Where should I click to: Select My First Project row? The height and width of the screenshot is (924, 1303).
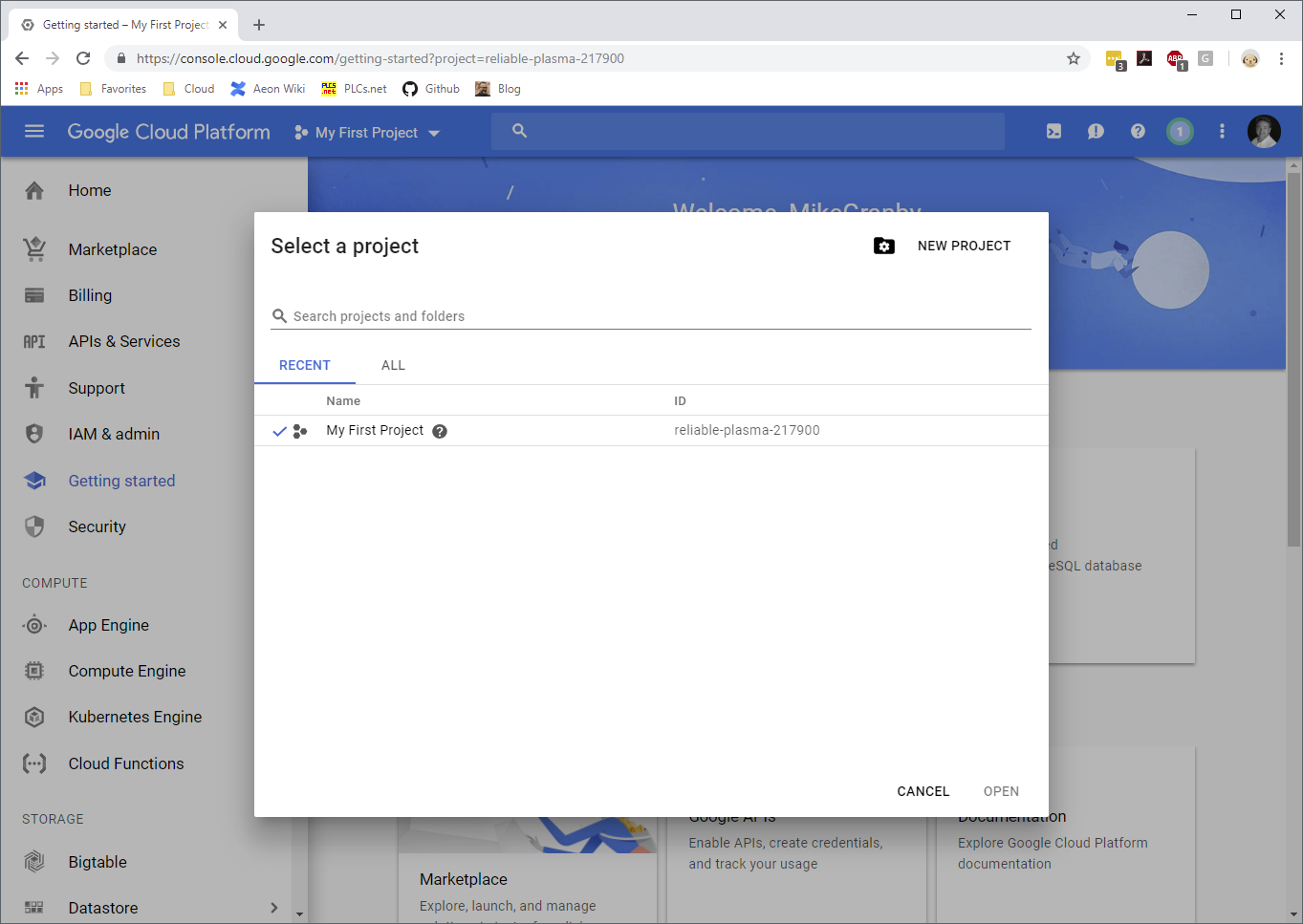pos(651,431)
